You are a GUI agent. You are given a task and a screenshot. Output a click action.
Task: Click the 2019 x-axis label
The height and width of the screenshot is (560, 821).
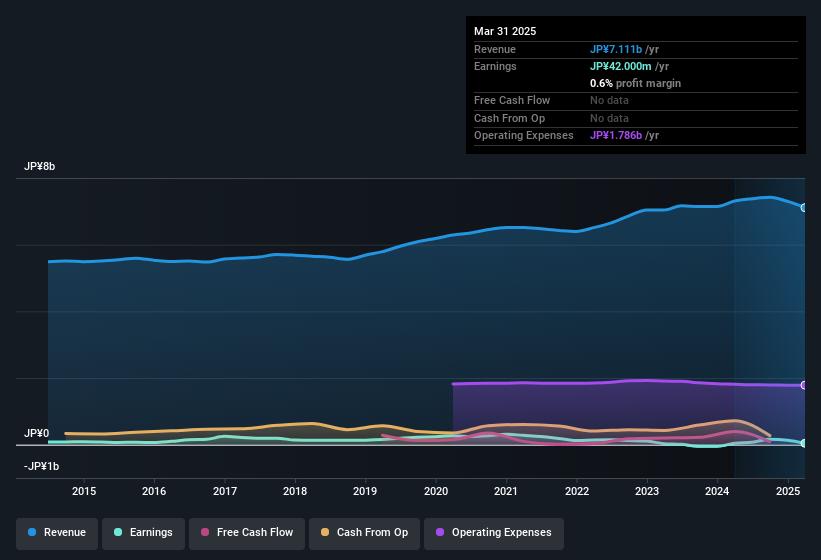click(365, 491)
